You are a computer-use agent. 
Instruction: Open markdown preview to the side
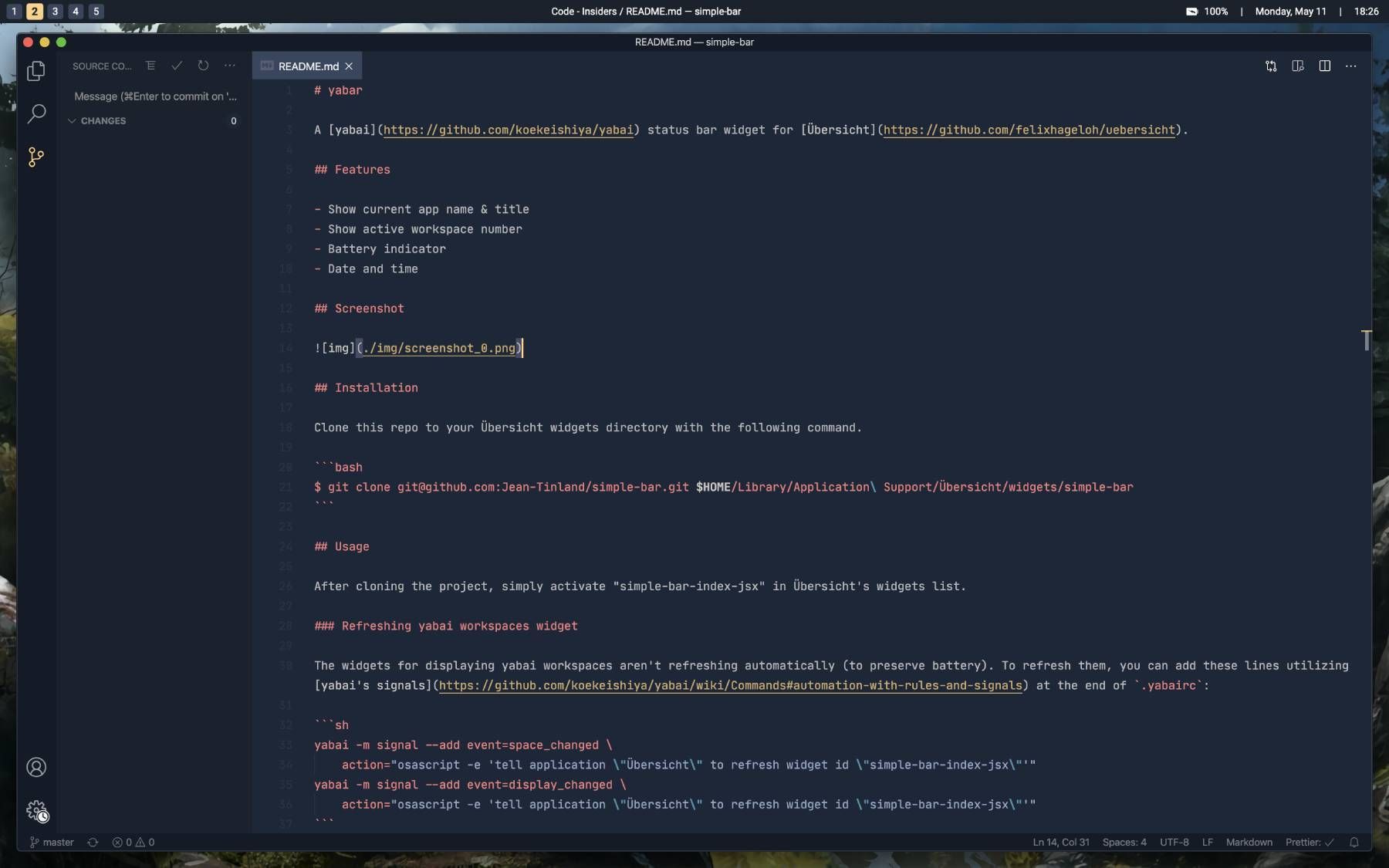1298,66
